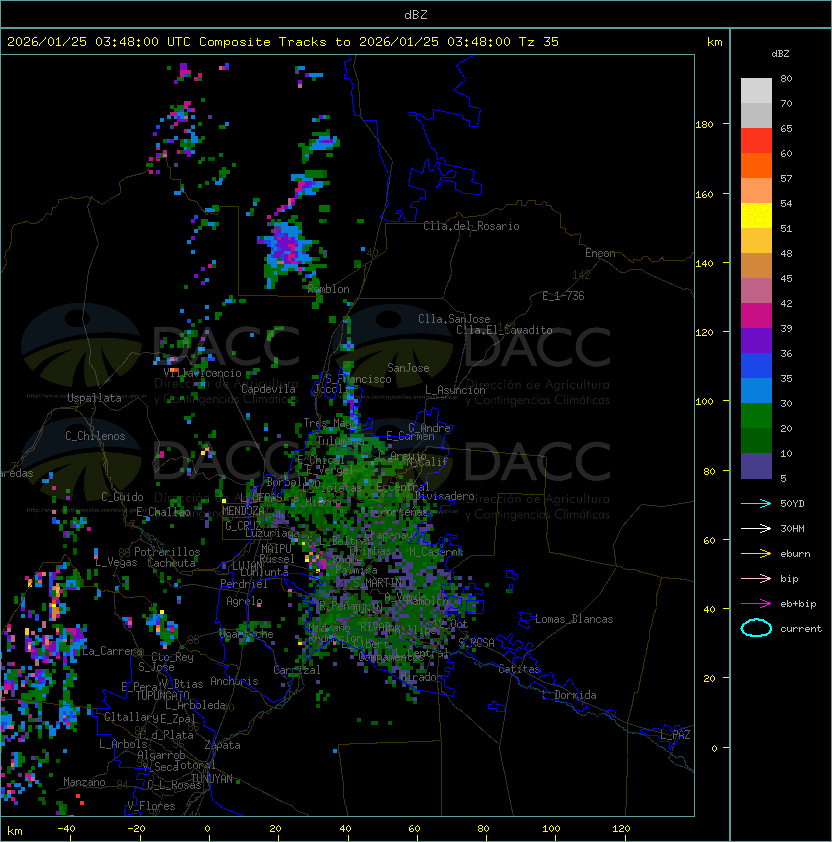Click the 'E_Carmen' map label
Image resolution: width=832 pixels, height=842 pixels.
click(410, 436)
